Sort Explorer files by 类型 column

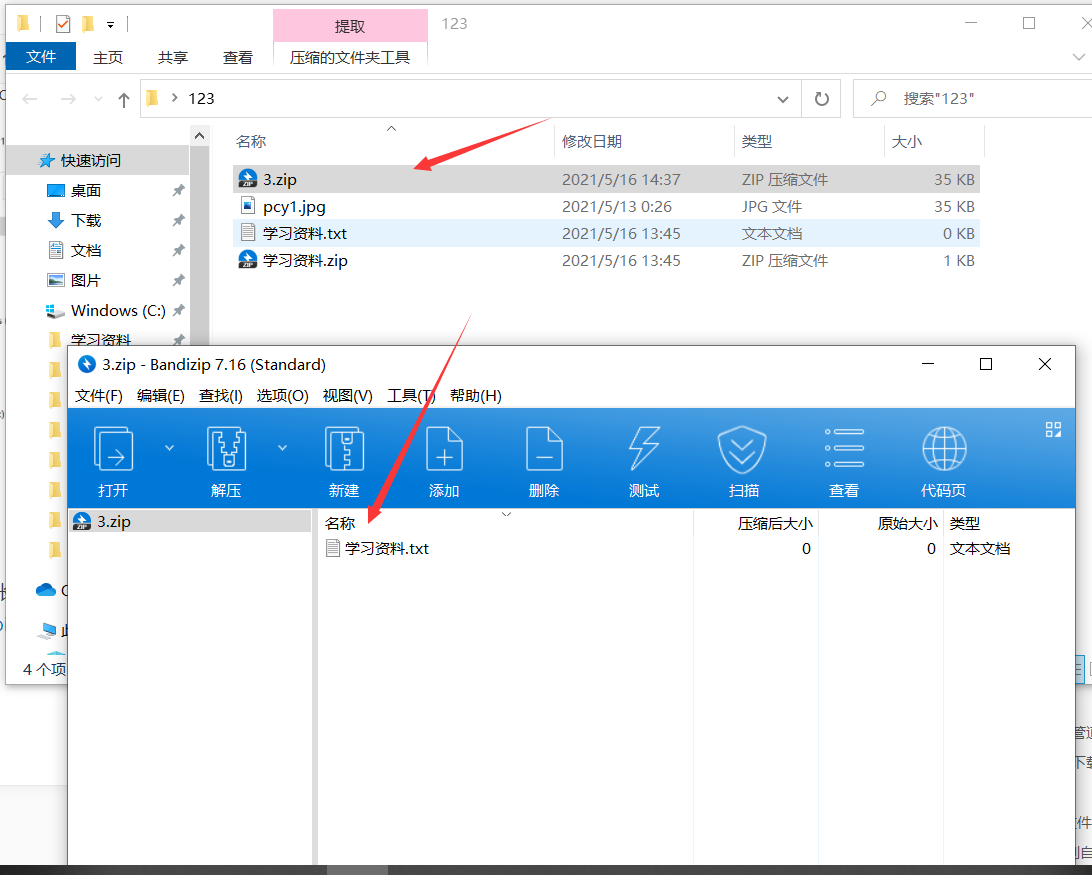pyautogui.click(x=756, y=141)
